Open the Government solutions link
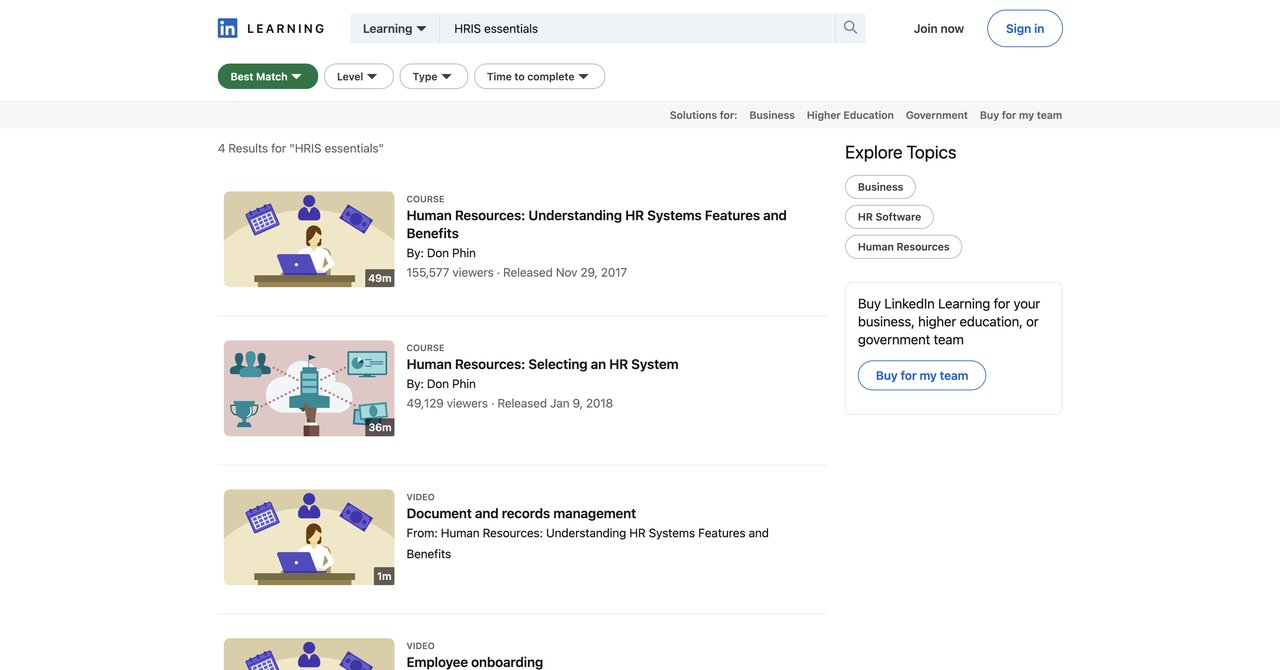Viewport: 1280px width, 670px height. tap(937, 115)
